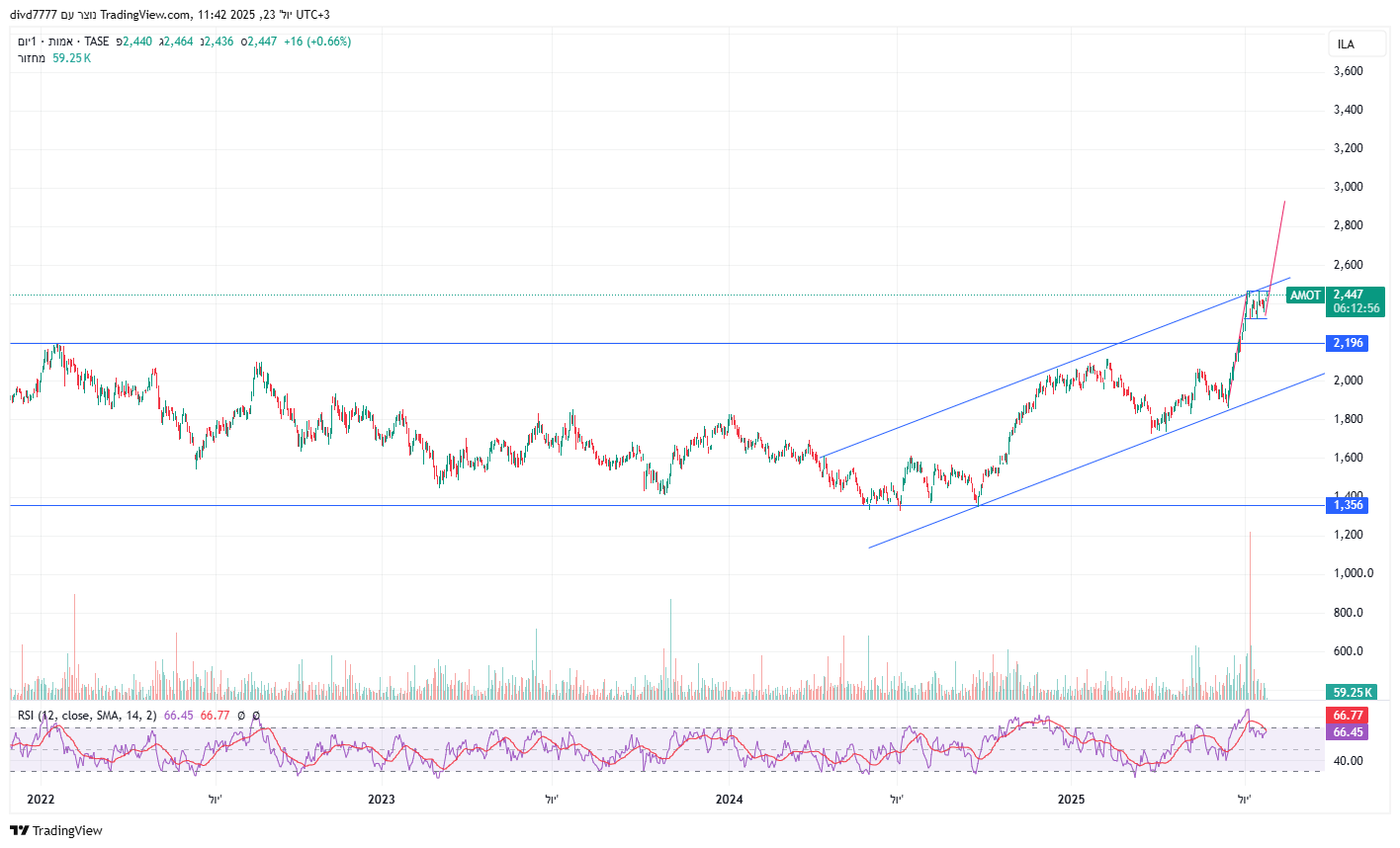Click the 40.00 RSI scale value
1400x848 pixels.
pyautogui.click(x=1348, y=761)
